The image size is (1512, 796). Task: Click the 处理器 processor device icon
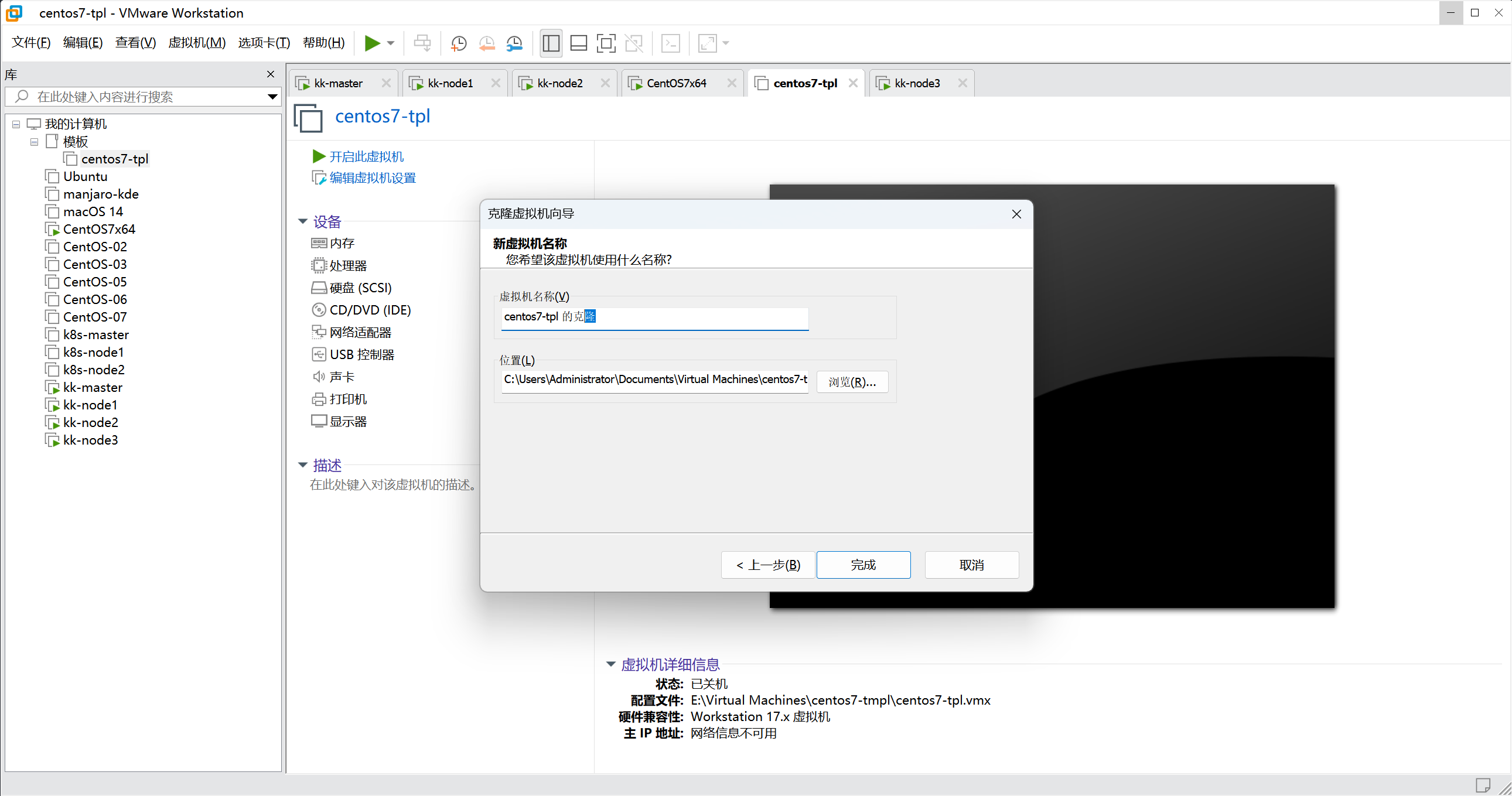pos(319,266)
